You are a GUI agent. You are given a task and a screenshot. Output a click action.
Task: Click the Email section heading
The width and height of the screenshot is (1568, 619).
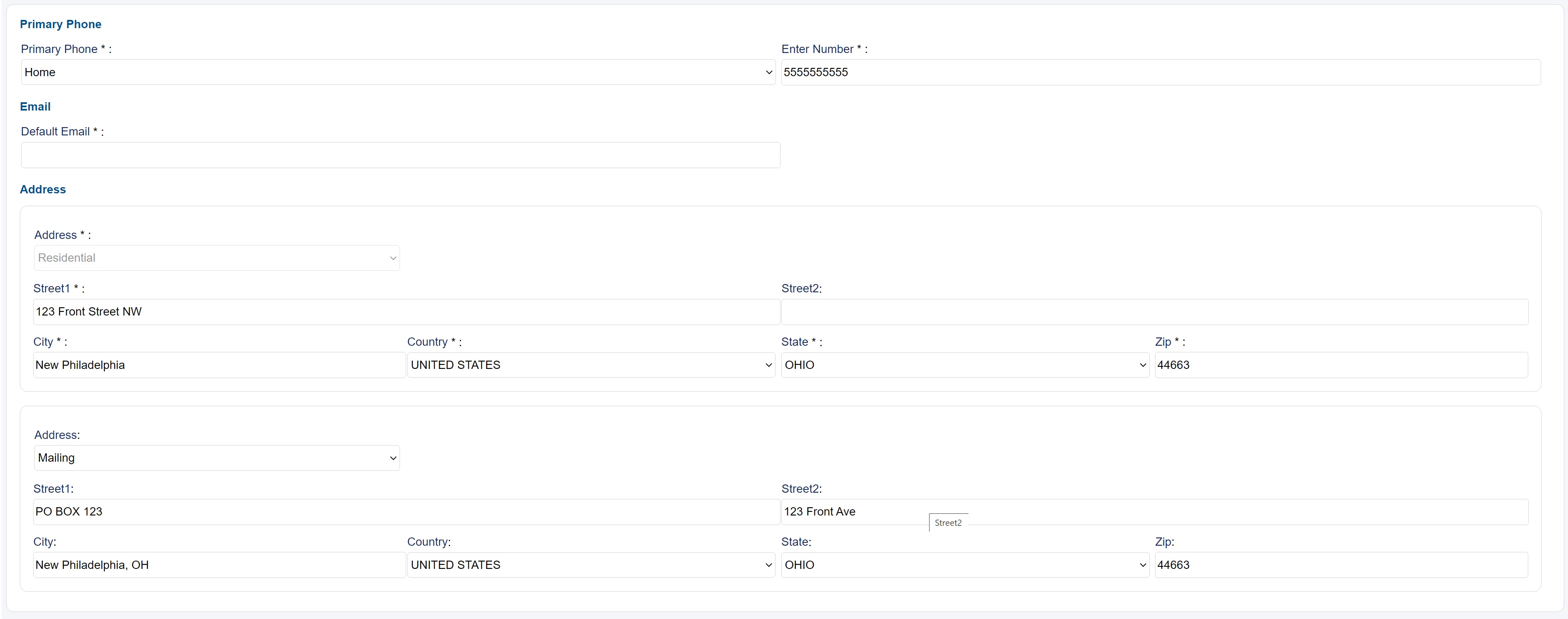point(35,106)
